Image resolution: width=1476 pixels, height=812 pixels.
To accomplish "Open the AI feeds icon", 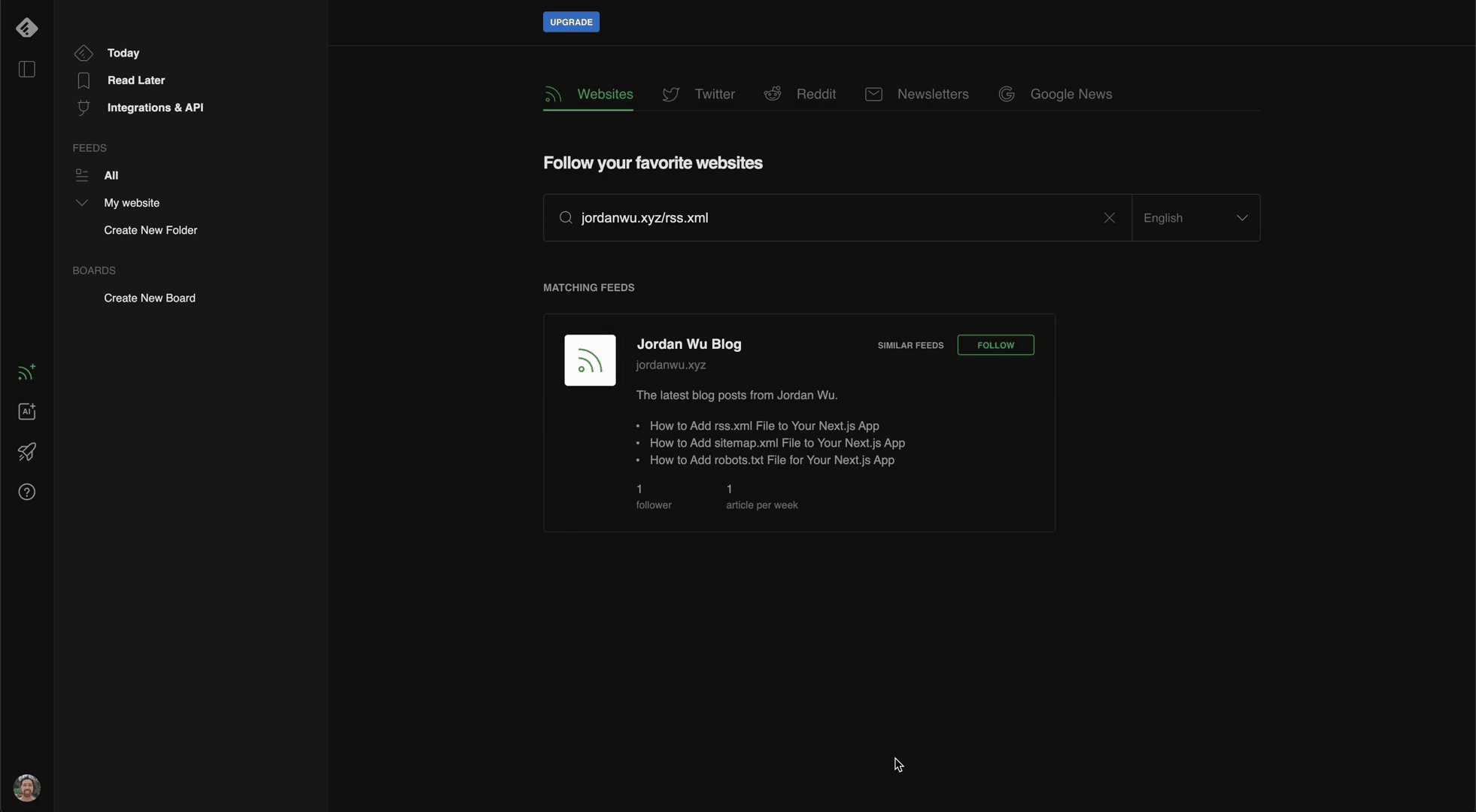I will (x=27, y=411).
